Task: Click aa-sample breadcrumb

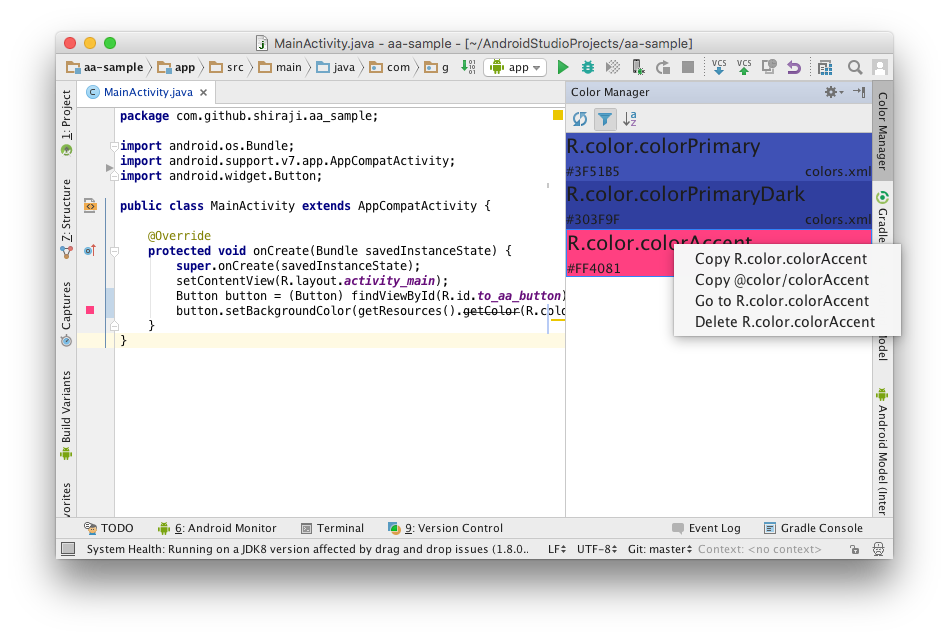Action: click(x=105, y=67)
